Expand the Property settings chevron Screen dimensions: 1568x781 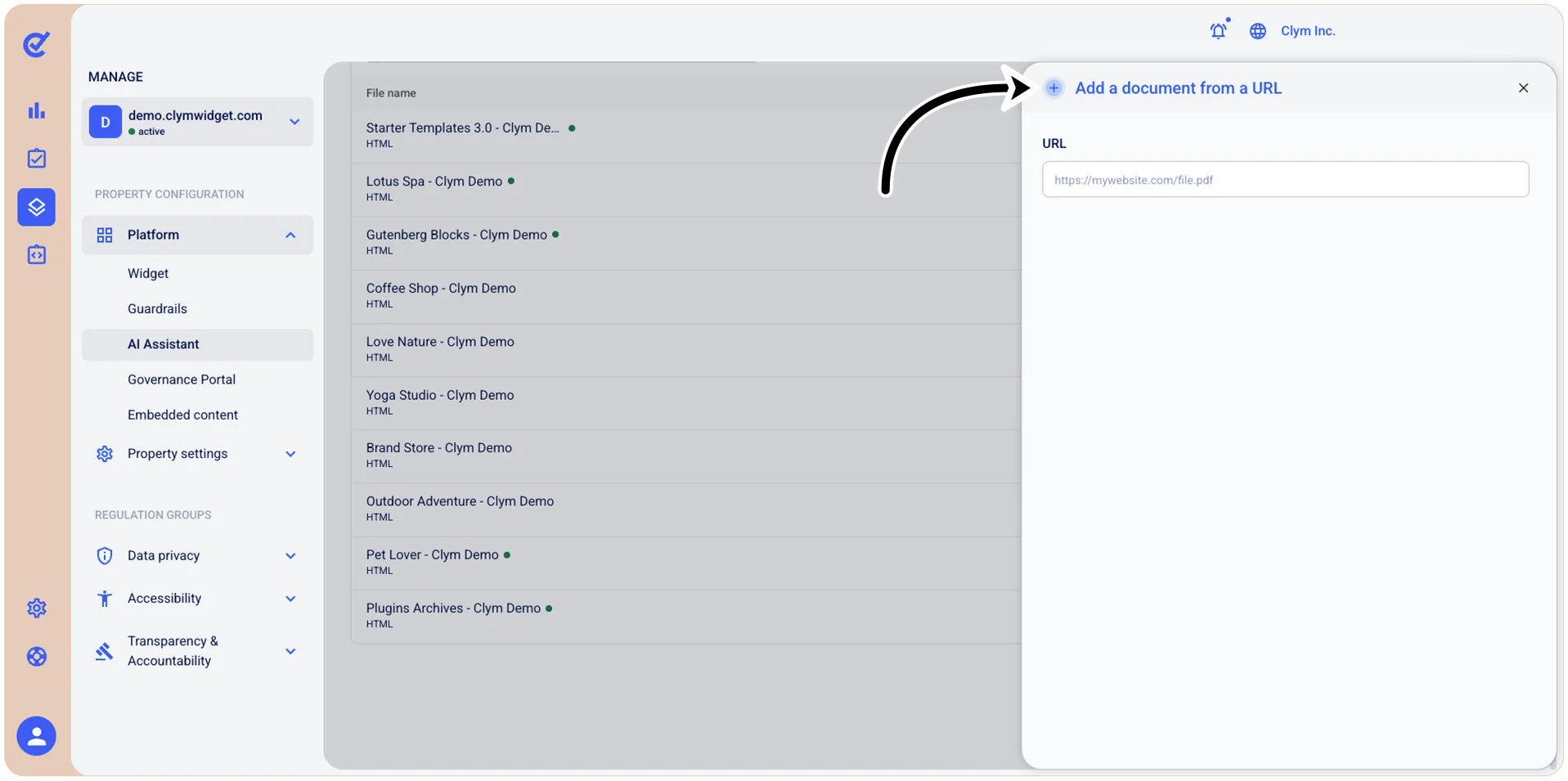pos(290,454)
